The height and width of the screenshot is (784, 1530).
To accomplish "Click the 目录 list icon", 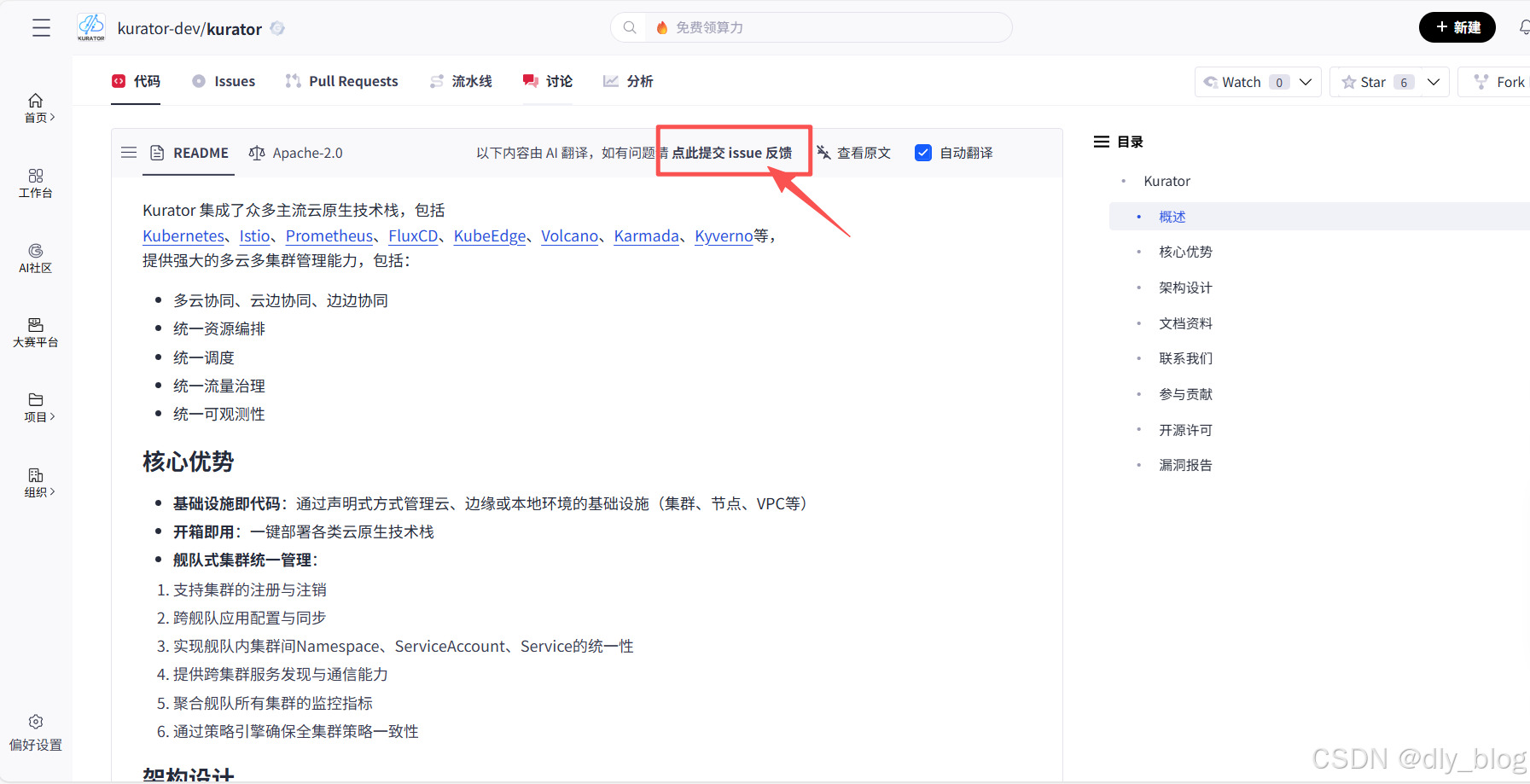I will click(1102, 142).
